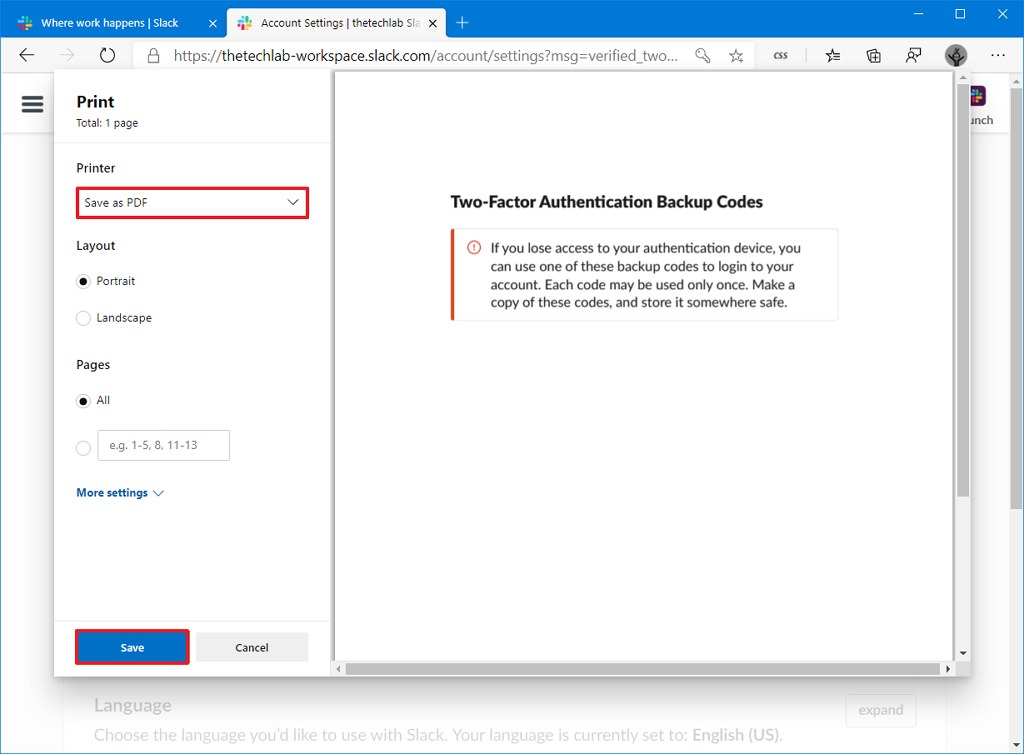This screenshot has height=754, width=1024.
Task: Open the Collections icon
Action: click(873, 56)
